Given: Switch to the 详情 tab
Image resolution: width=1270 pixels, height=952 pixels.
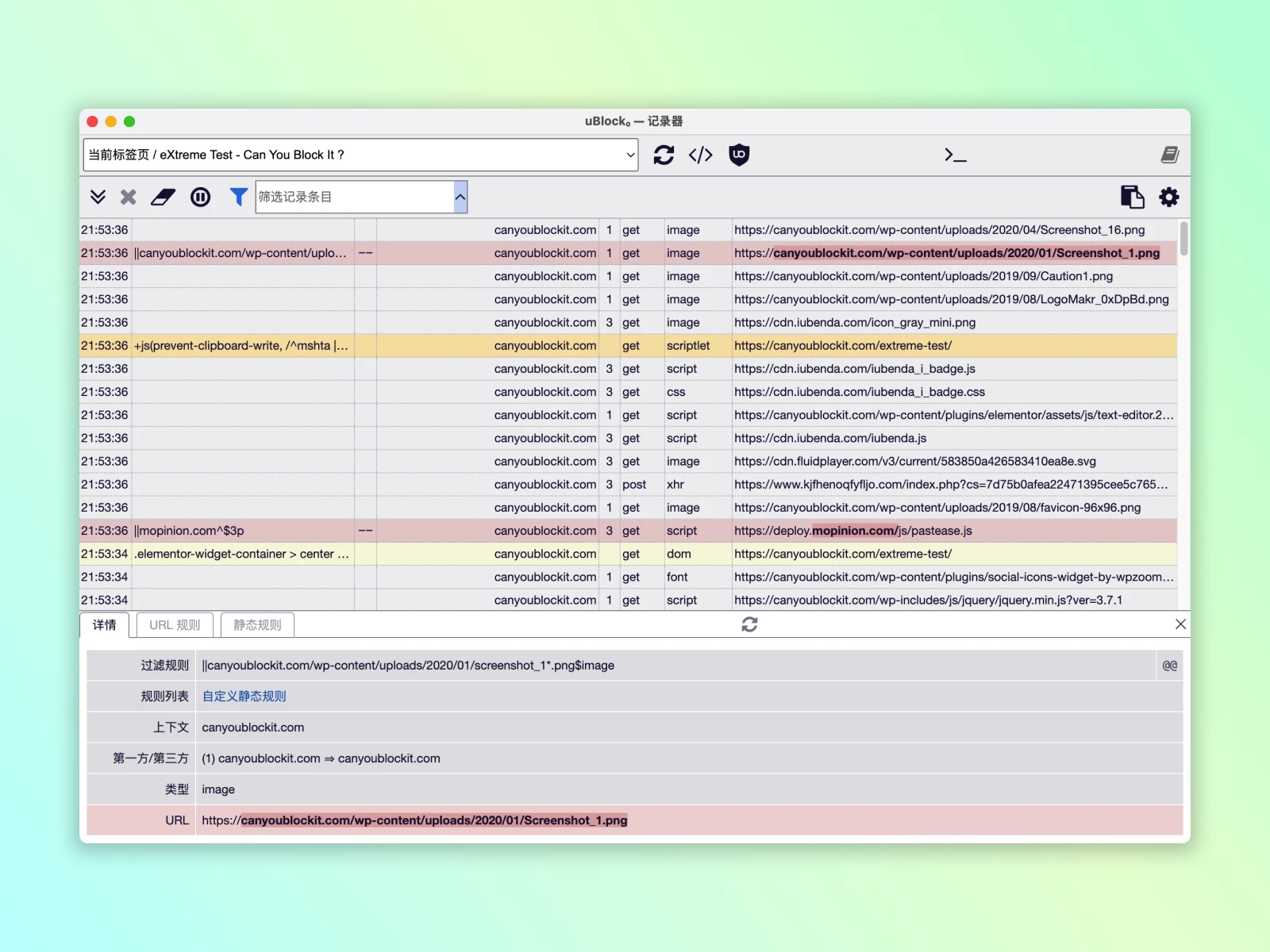Looking at the screenshot, I should pyautogui.click(x=105, y=625).
